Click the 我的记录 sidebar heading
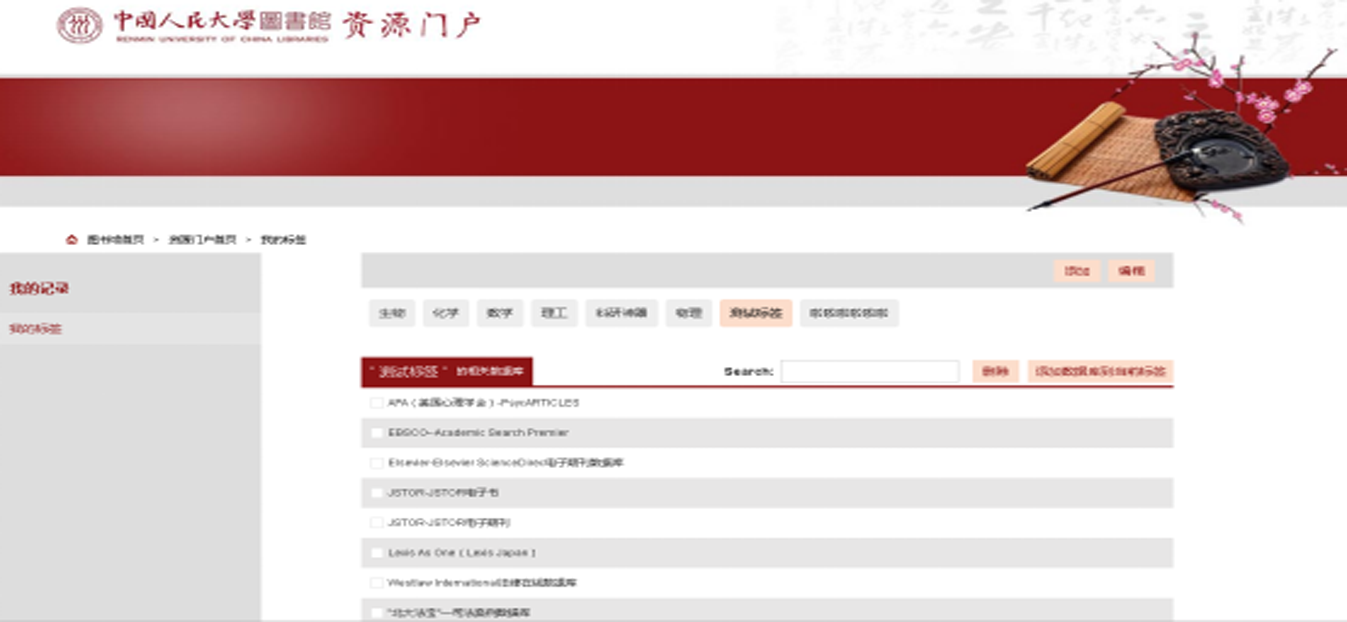The width and height of the screenshot is (1347, 622). 39,289
